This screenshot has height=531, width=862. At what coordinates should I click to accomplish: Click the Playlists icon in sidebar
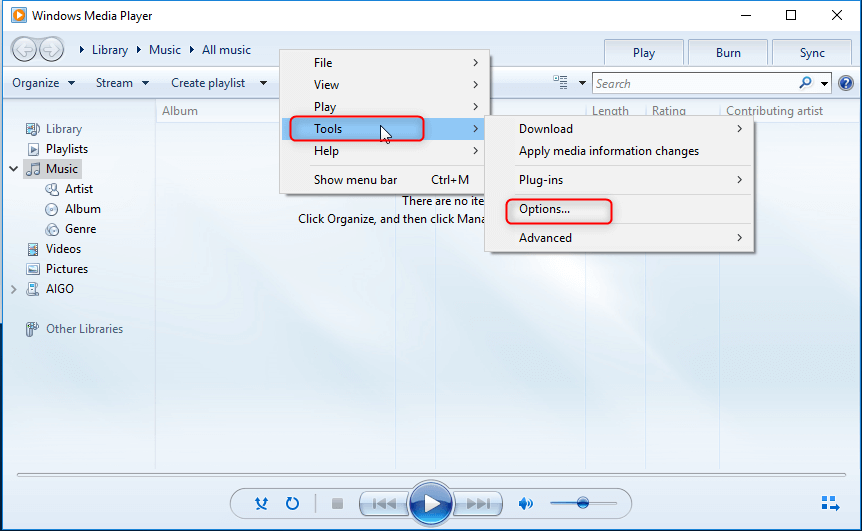(x=33, y=149)
